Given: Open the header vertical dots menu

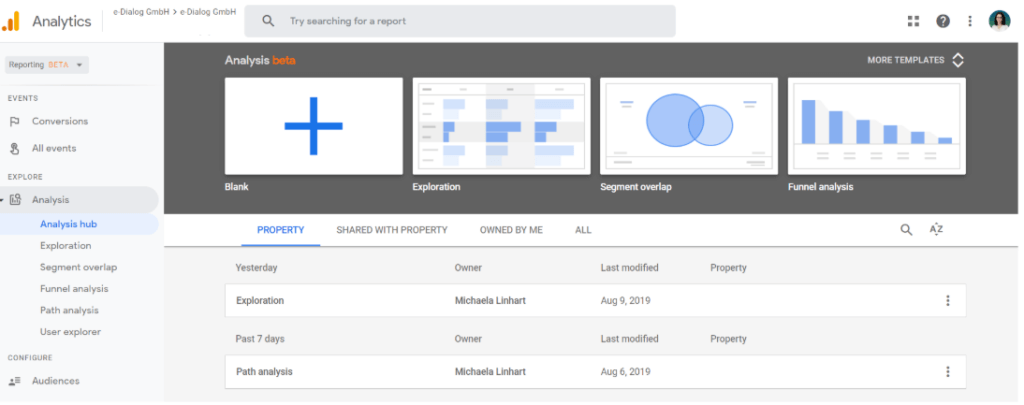Looking at the screenshot, I should tap(969, 21).
